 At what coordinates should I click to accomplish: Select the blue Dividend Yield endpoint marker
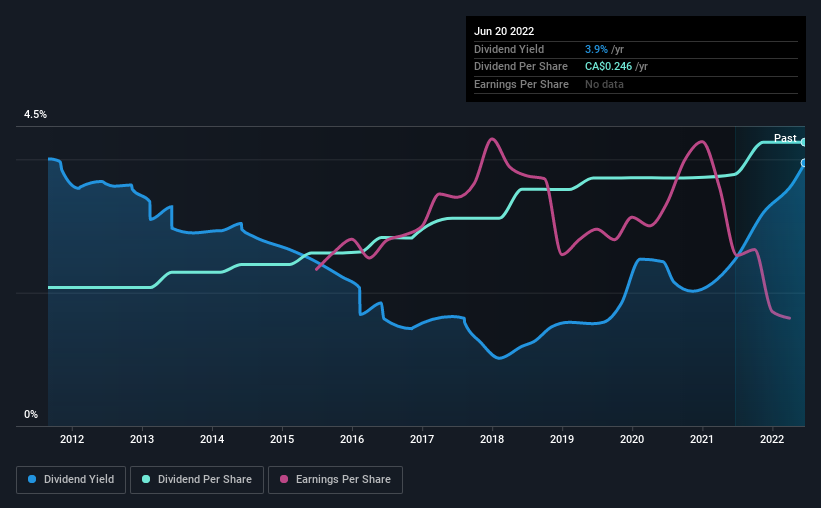point(804,163)
